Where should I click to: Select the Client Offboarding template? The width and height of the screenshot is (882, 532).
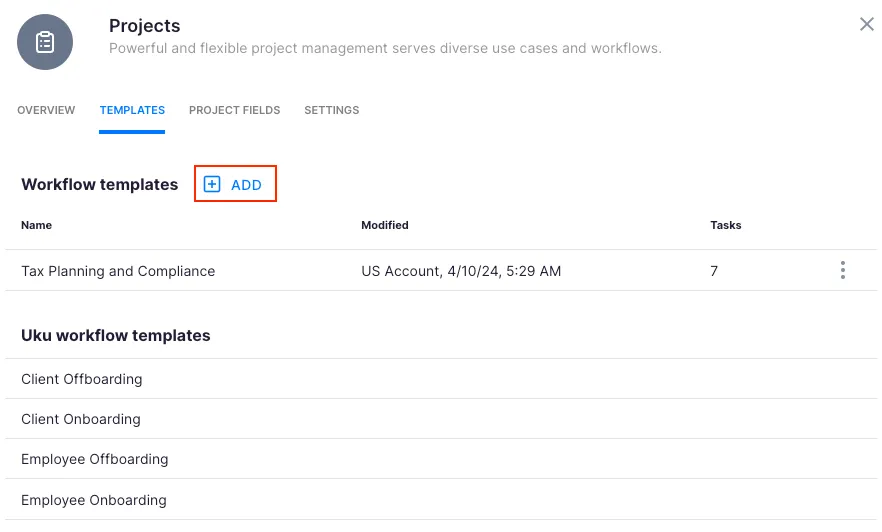coord(82,379)
